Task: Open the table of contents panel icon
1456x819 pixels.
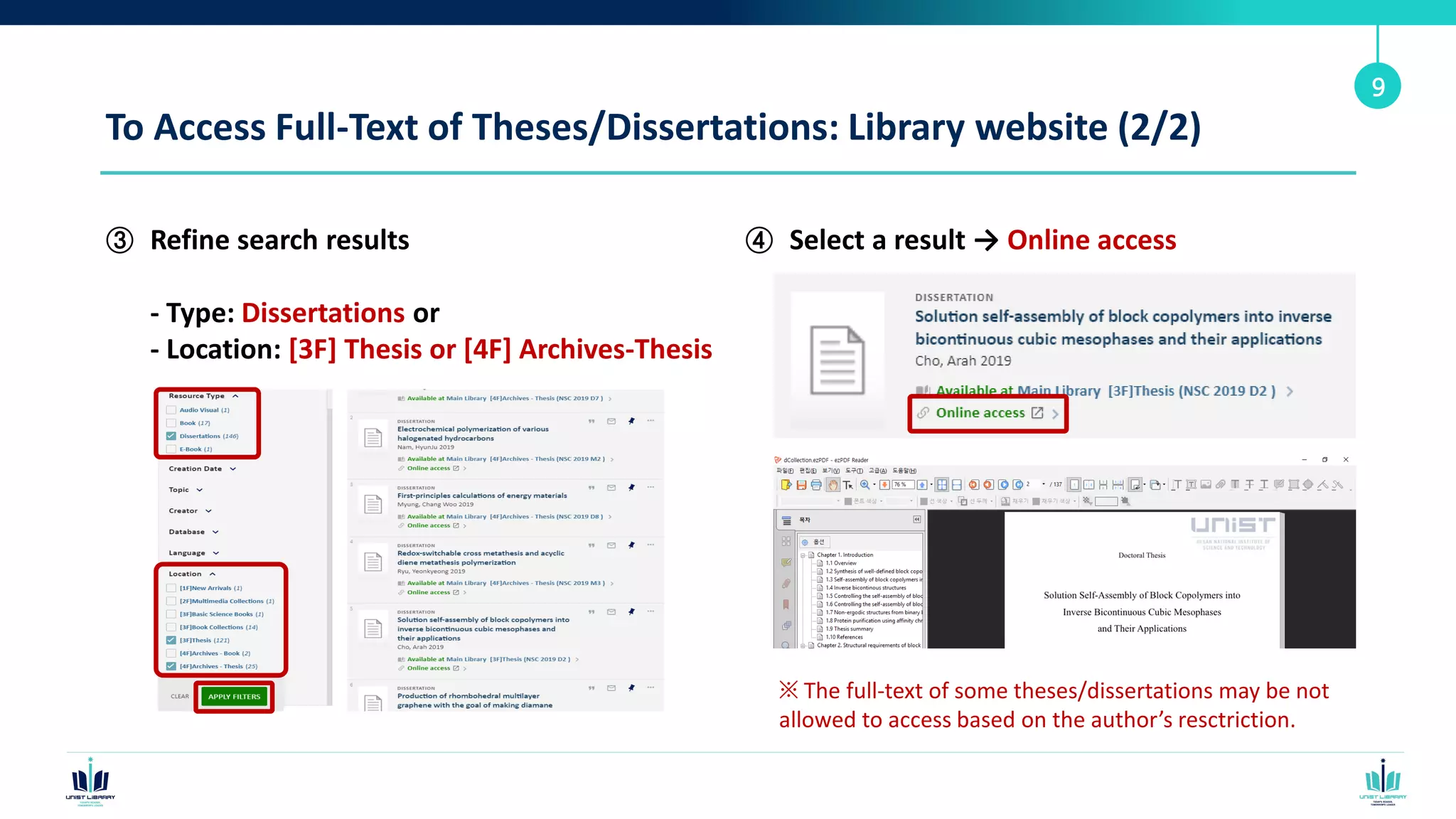Action: [786, 520]
